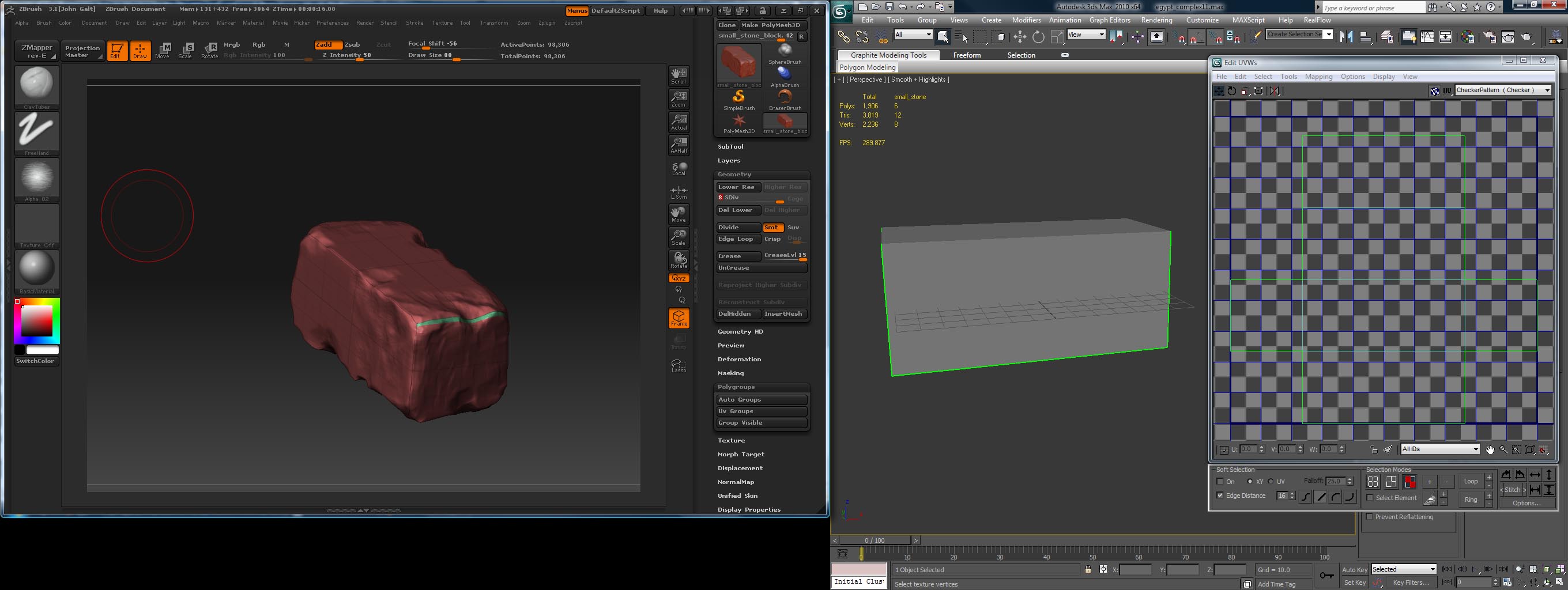Click the L.Sym symmetry icon
1568x590 pixels.
click(x=679, y=193)
